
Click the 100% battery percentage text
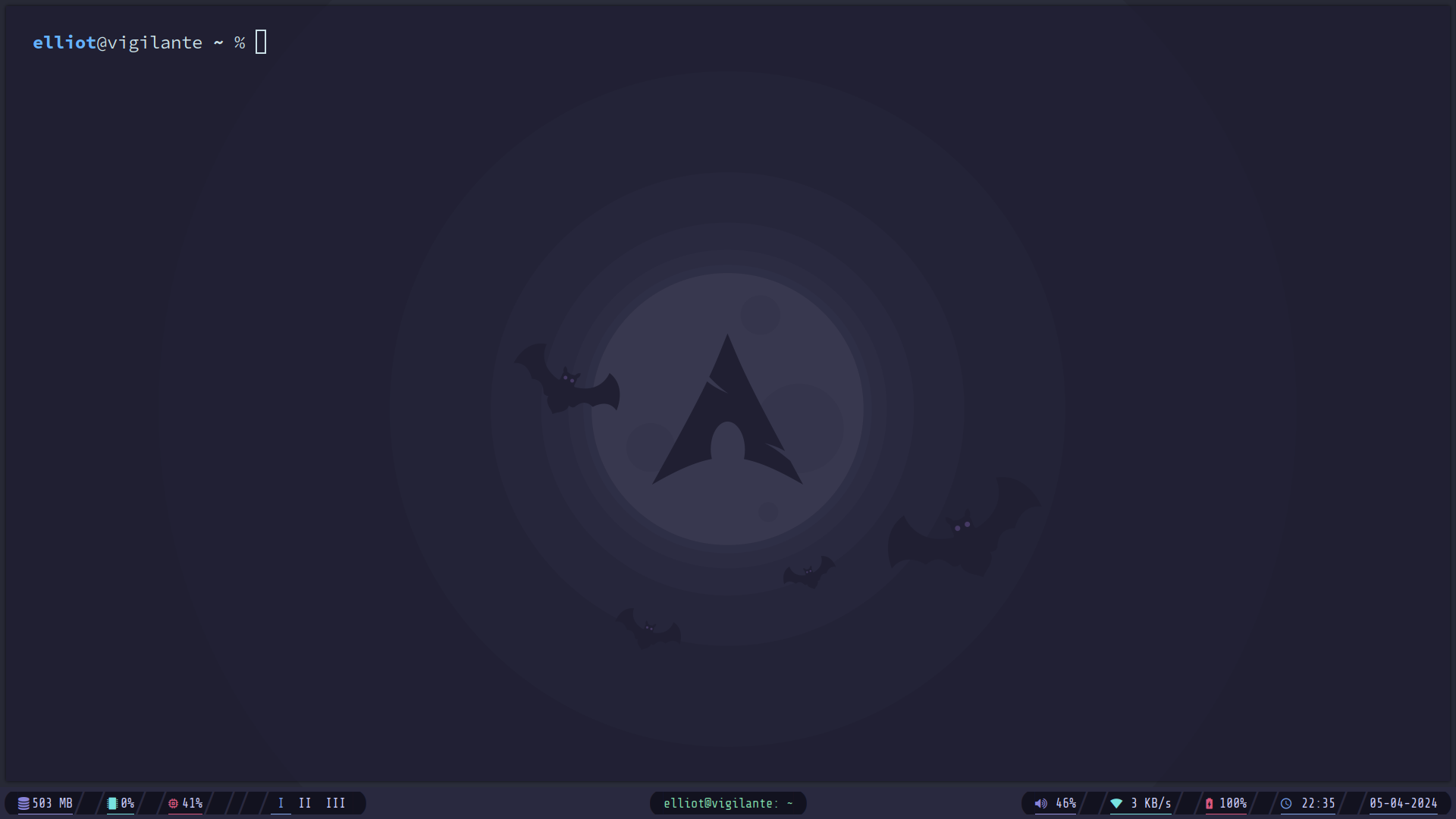tap(1233, 803)
